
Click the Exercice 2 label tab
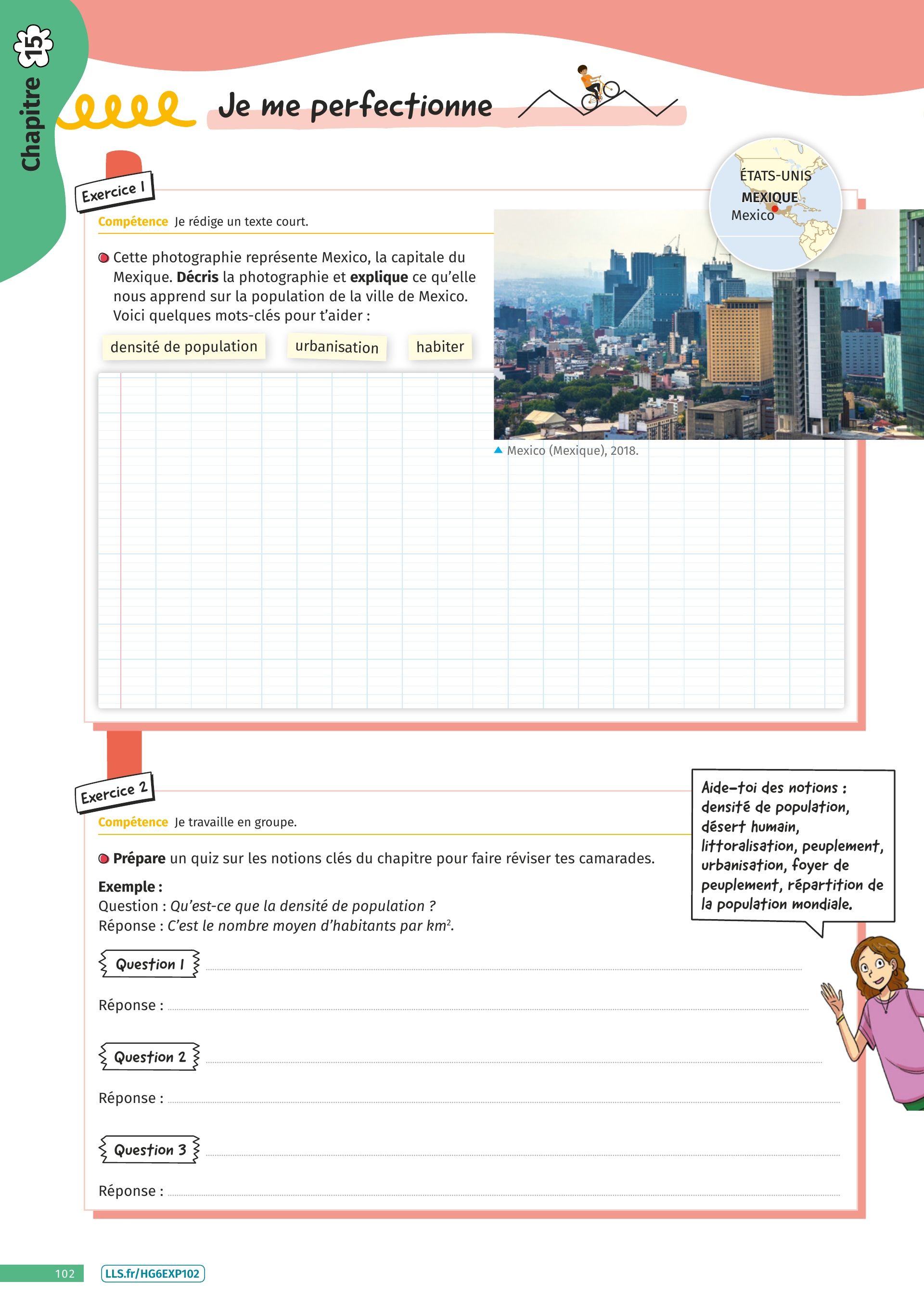click(x=114, y=793)
